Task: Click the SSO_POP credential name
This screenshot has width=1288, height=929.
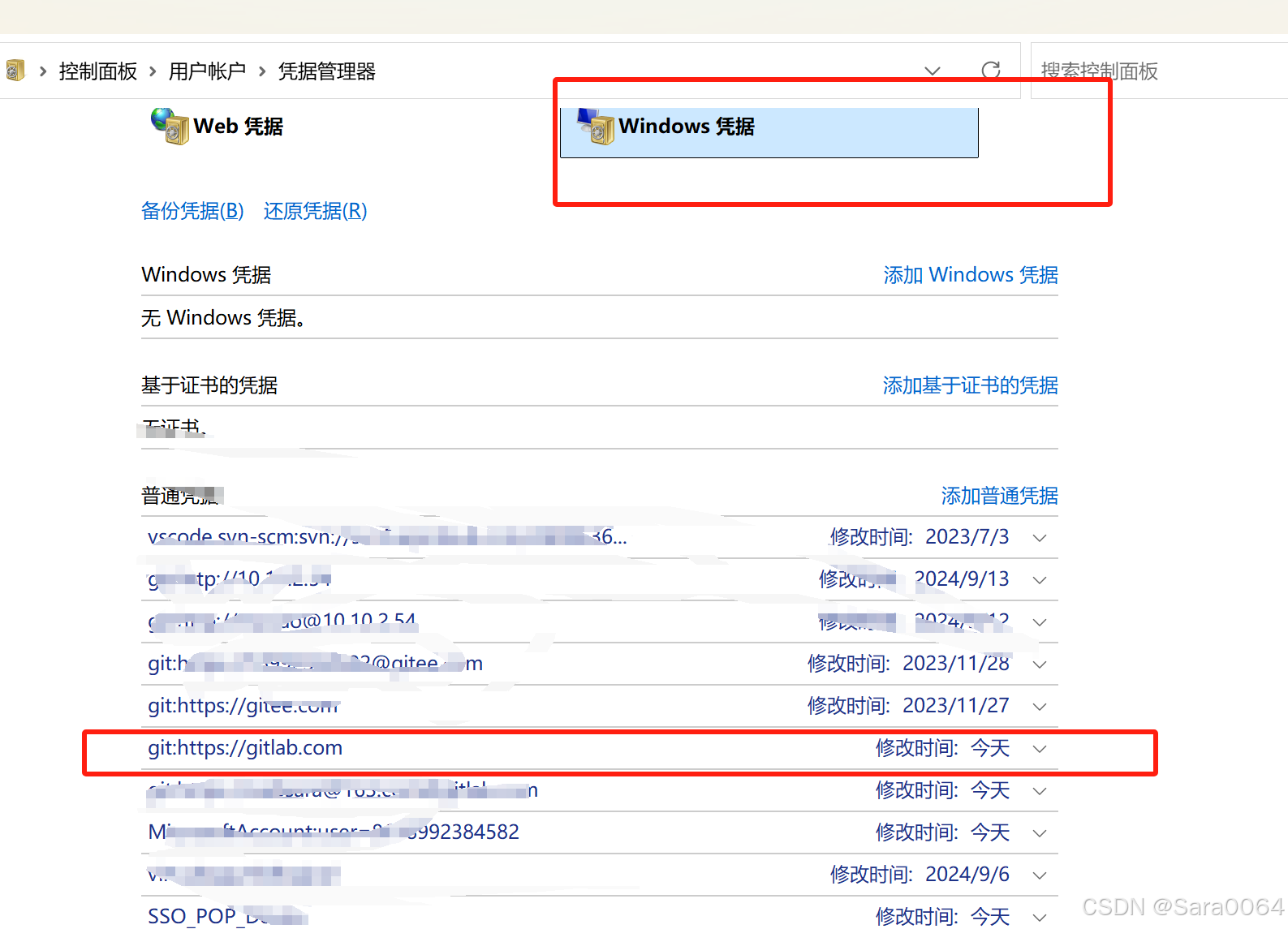Action: 227,917
